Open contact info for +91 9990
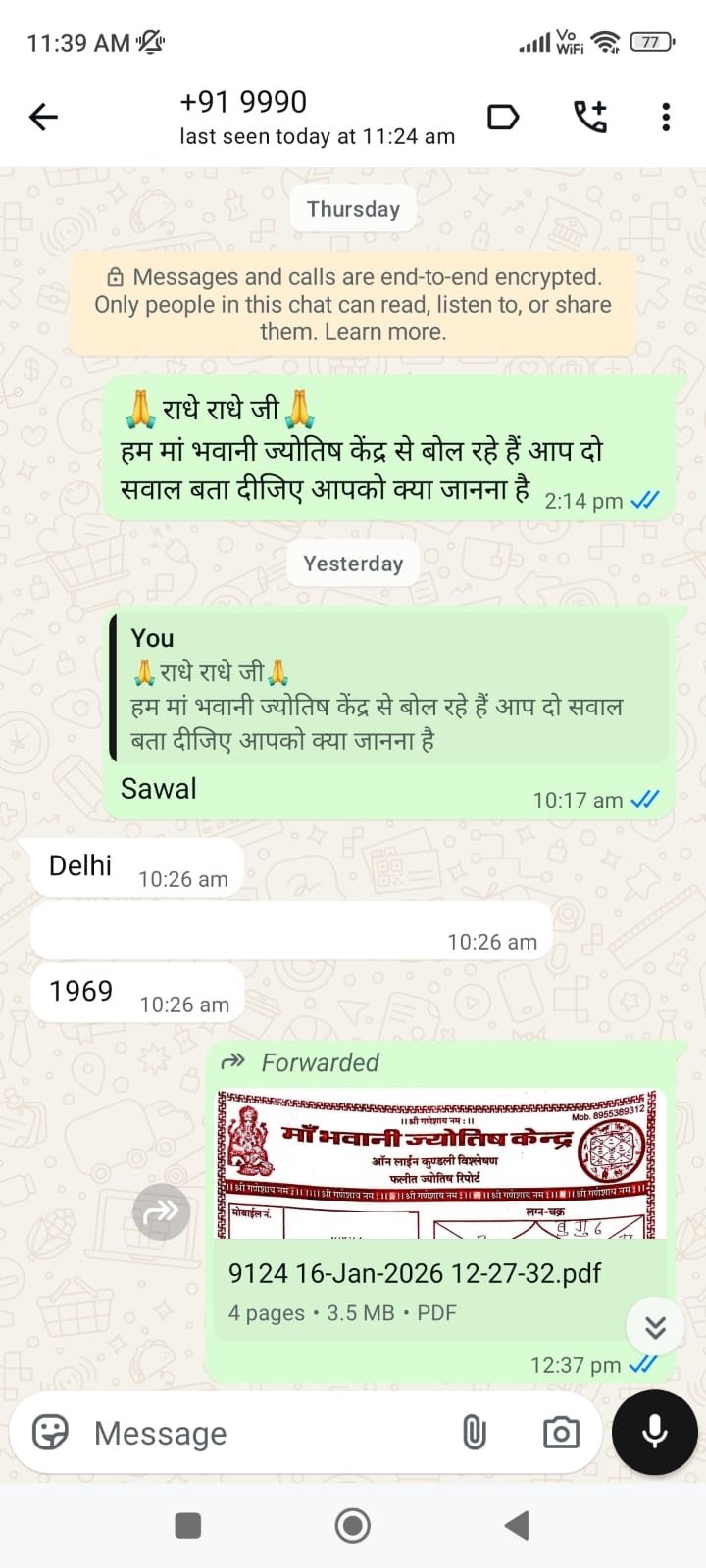This screenshot has height=1568, width=706. 317,118
